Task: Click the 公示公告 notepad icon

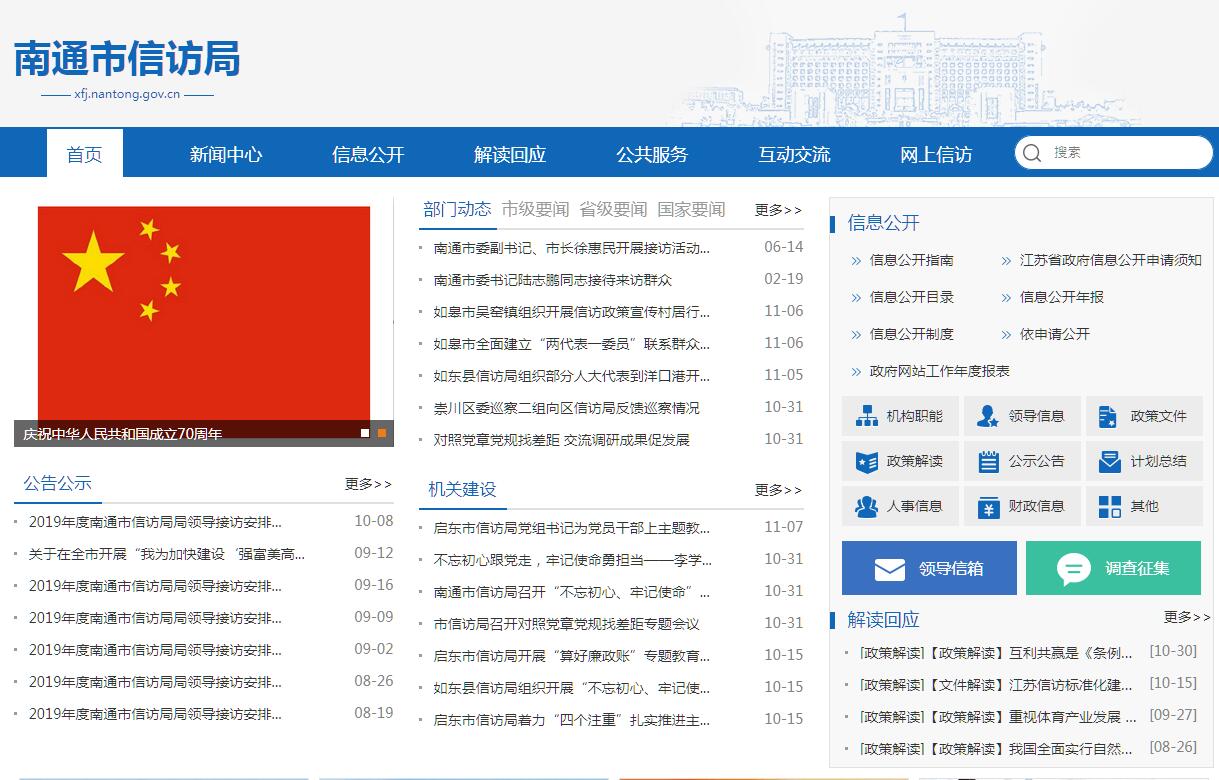Action: click(988, 462)
